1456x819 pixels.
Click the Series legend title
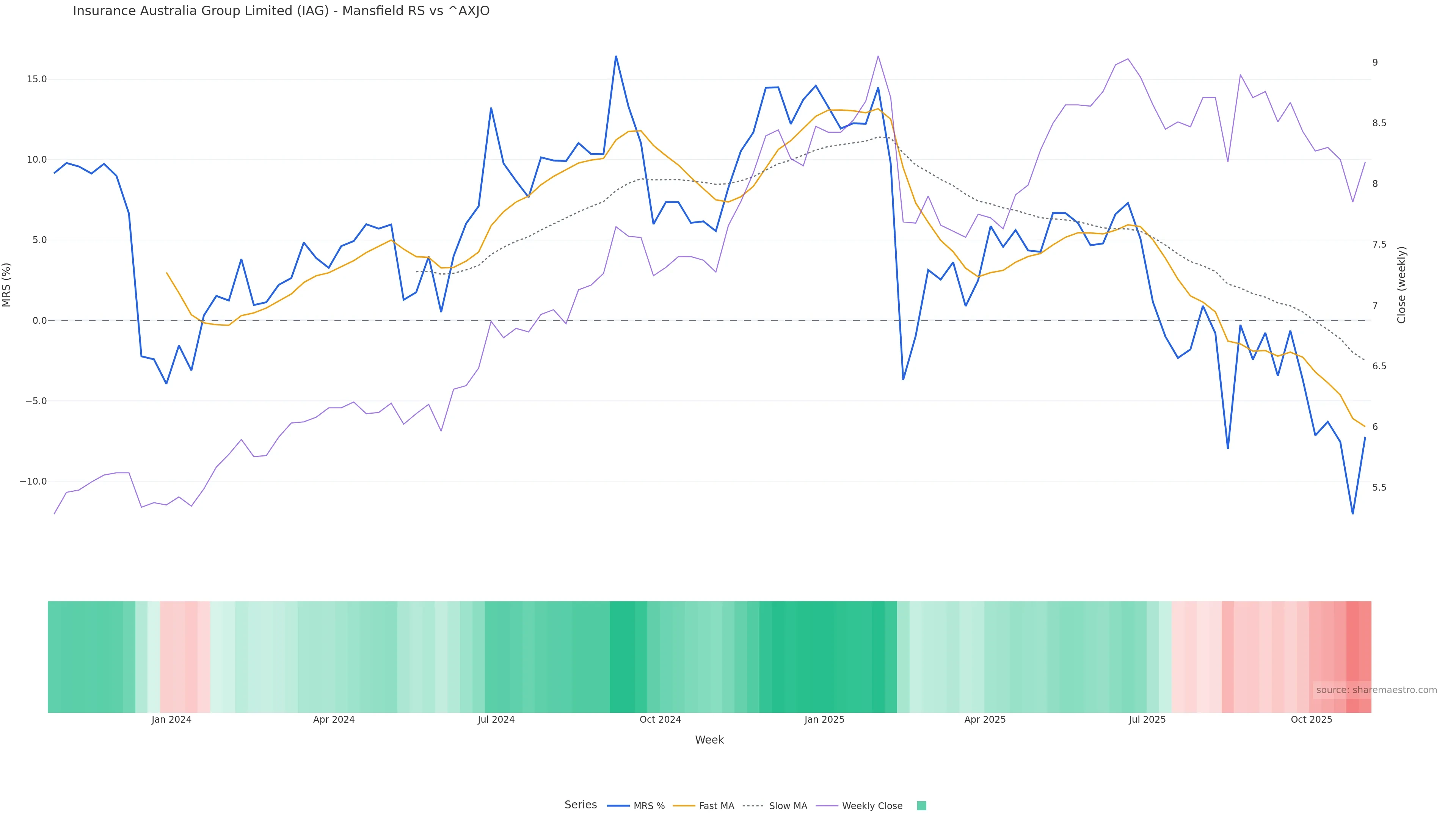(581, 805)
